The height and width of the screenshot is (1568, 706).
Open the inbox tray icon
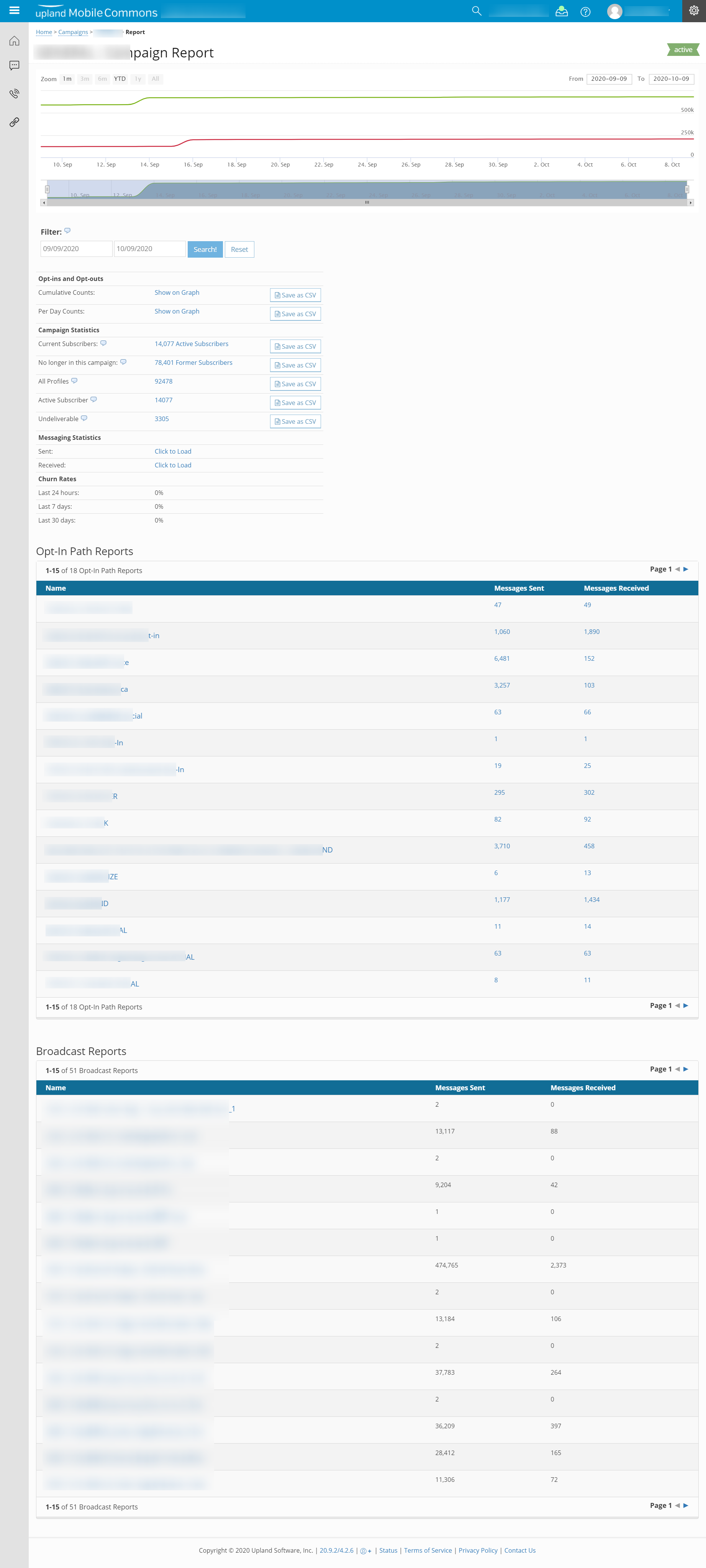(x=561, y=11)
